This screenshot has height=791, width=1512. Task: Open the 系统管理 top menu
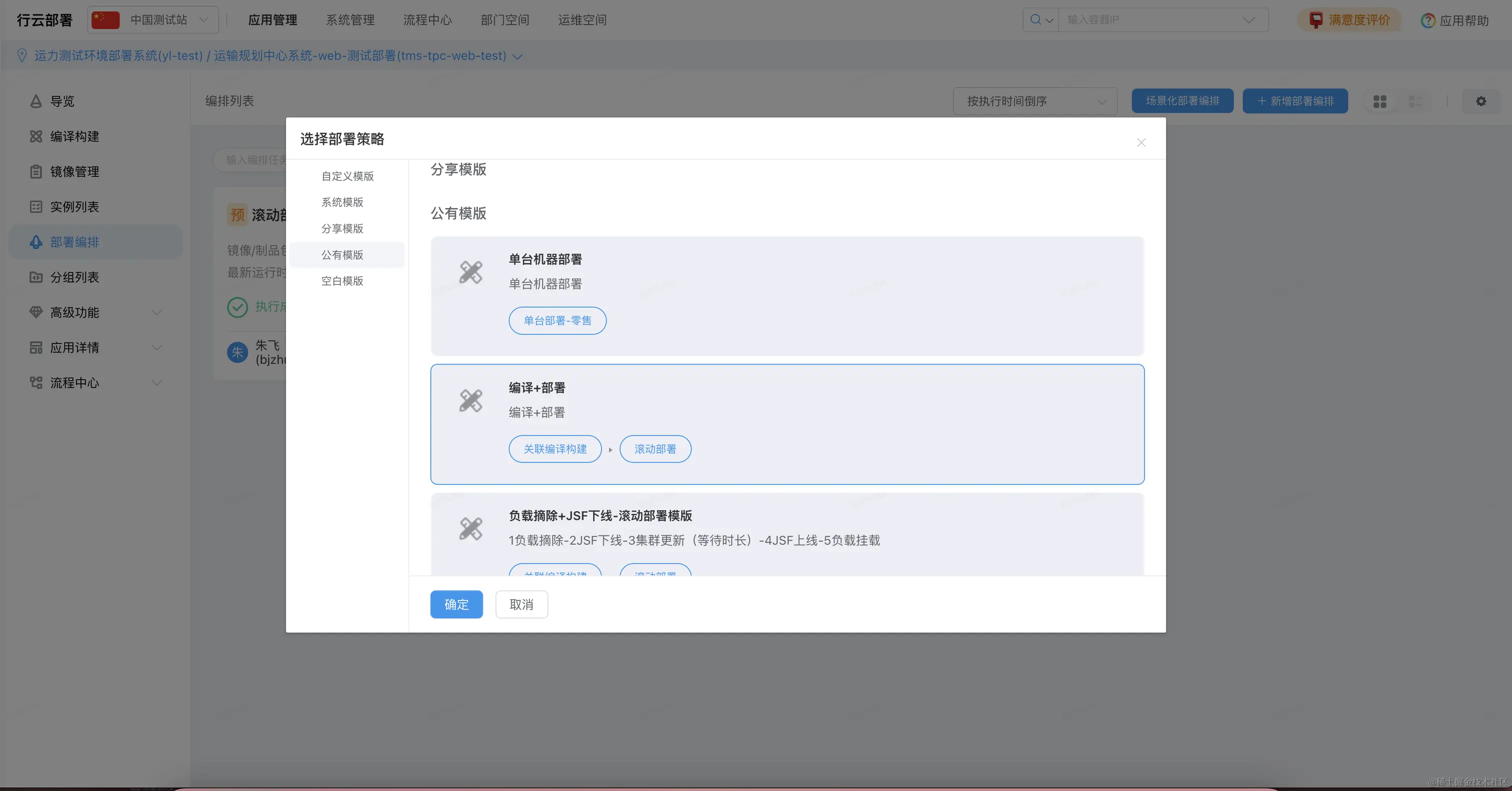point(350,20)
